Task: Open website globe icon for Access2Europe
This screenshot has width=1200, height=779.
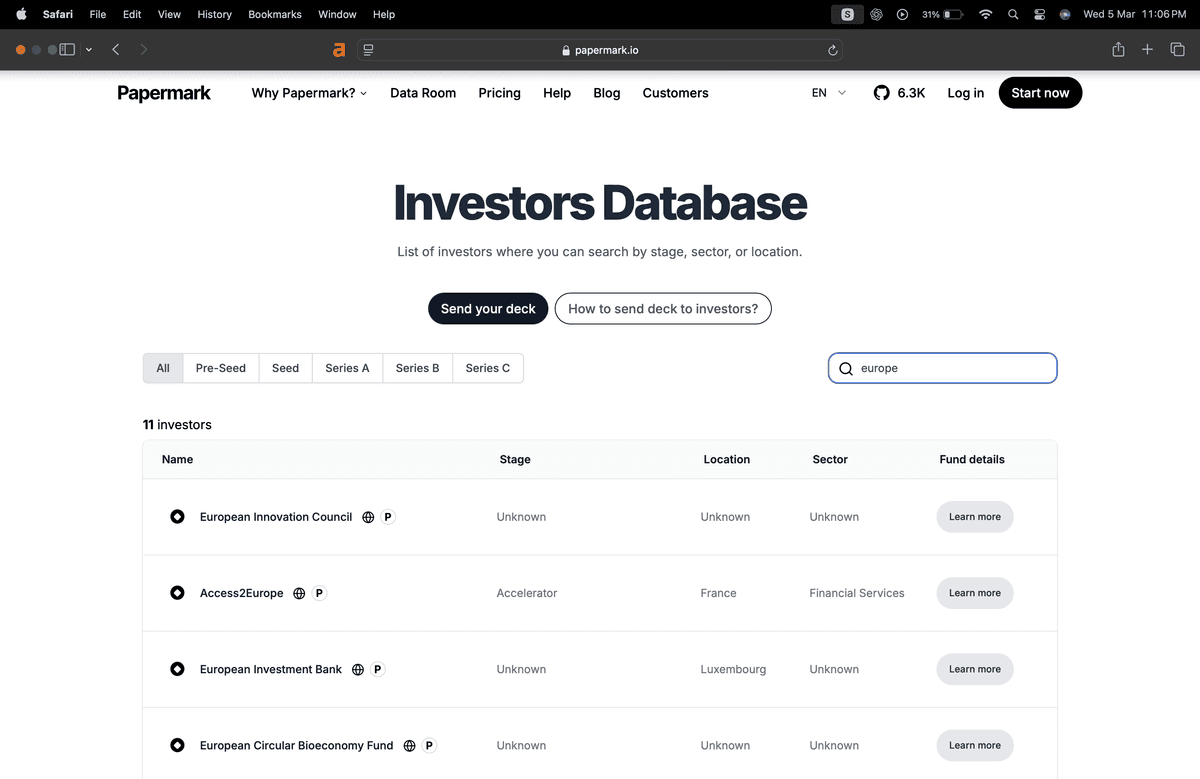Action: coord(299,593)
